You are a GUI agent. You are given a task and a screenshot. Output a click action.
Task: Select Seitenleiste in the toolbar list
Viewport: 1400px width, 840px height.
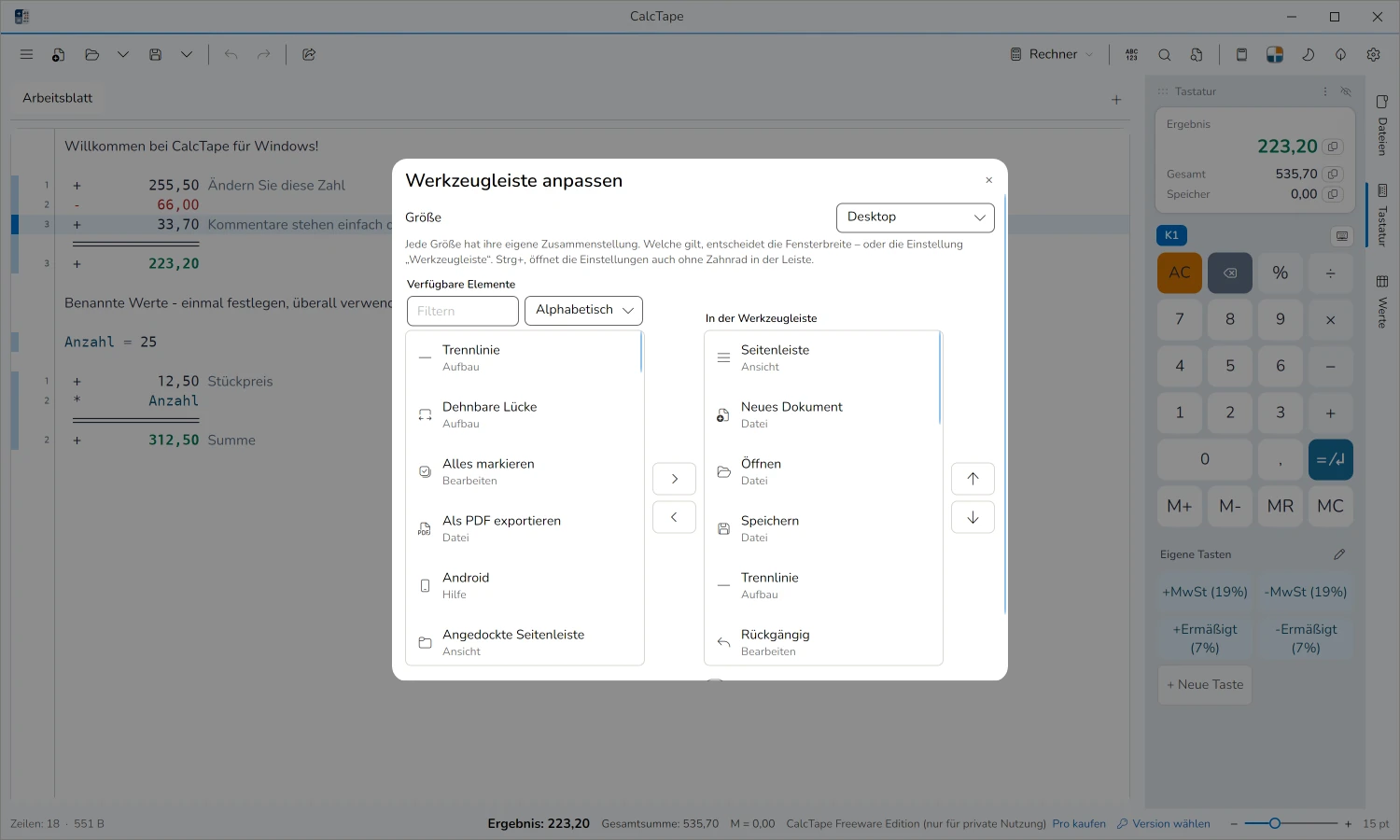tap(821, 357)
